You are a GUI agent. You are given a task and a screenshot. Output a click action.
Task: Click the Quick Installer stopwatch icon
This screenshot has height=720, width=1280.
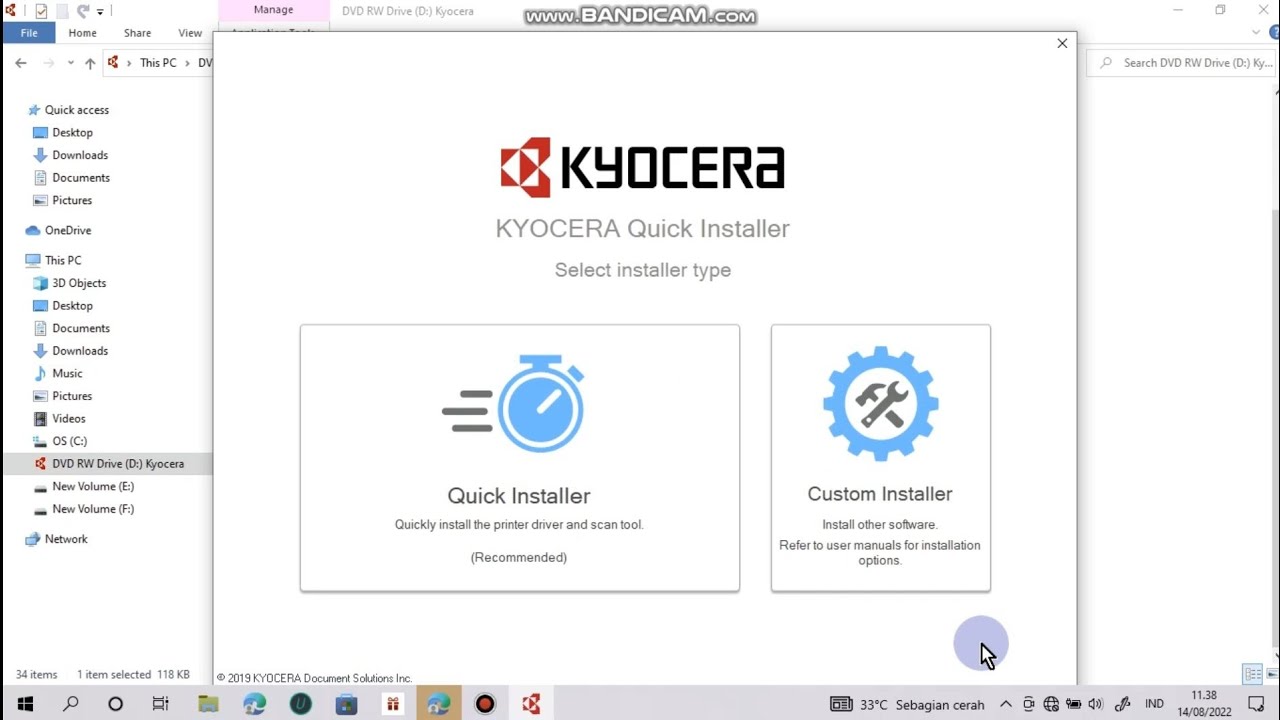pyautogui.click(x=514, y=403)
